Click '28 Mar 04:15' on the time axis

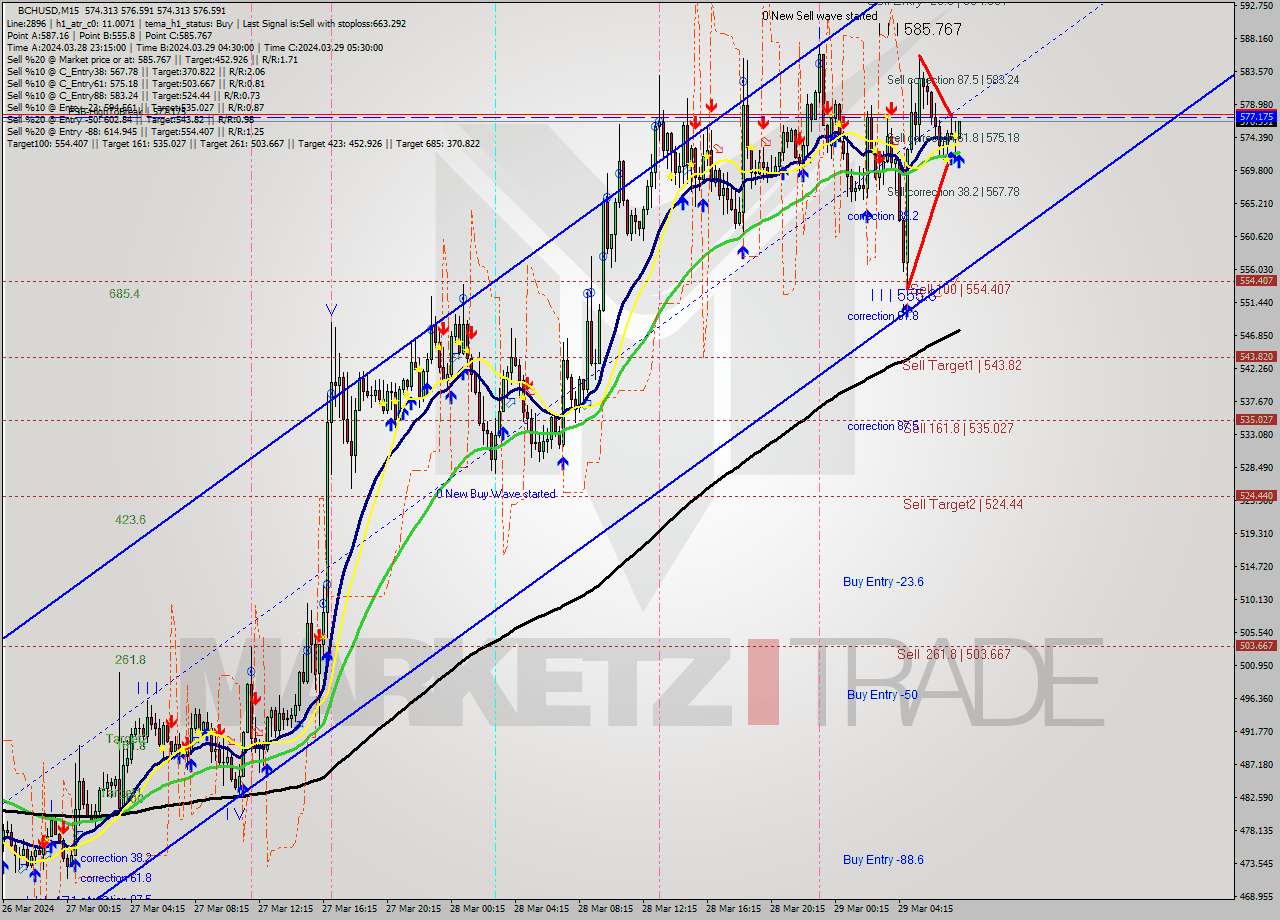pyautogui.click(x=542, y=910)
